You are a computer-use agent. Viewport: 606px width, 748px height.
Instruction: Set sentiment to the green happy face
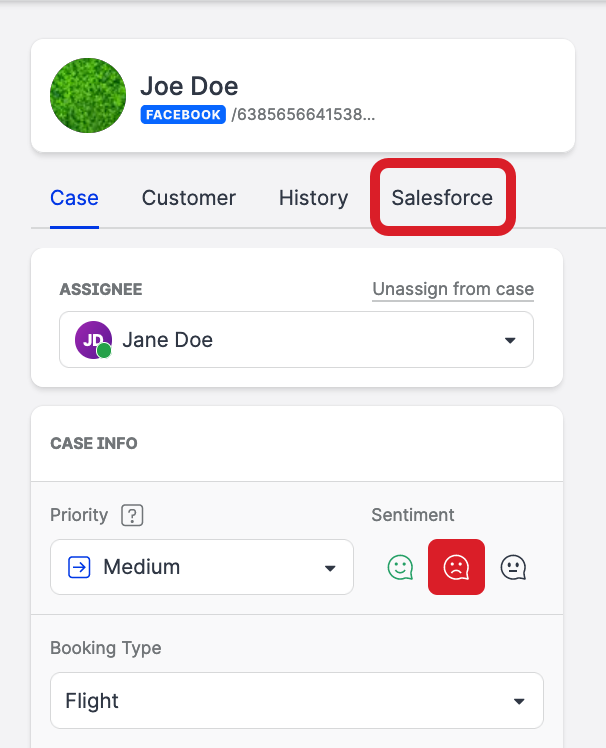click(x=400, y=567)
